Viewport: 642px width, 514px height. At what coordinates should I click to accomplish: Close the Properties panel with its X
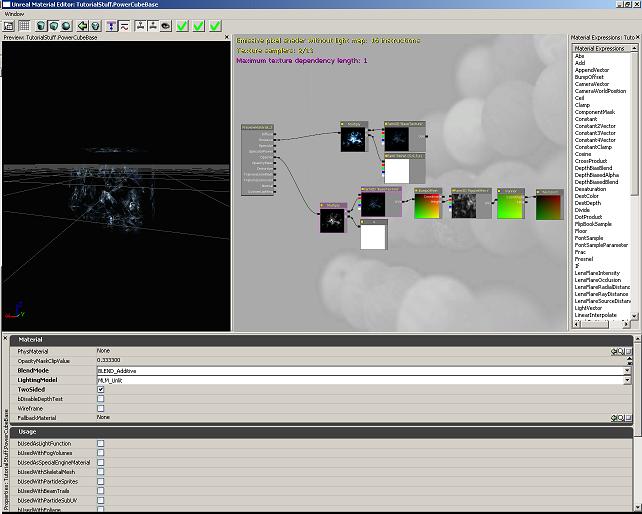[5, 338]
